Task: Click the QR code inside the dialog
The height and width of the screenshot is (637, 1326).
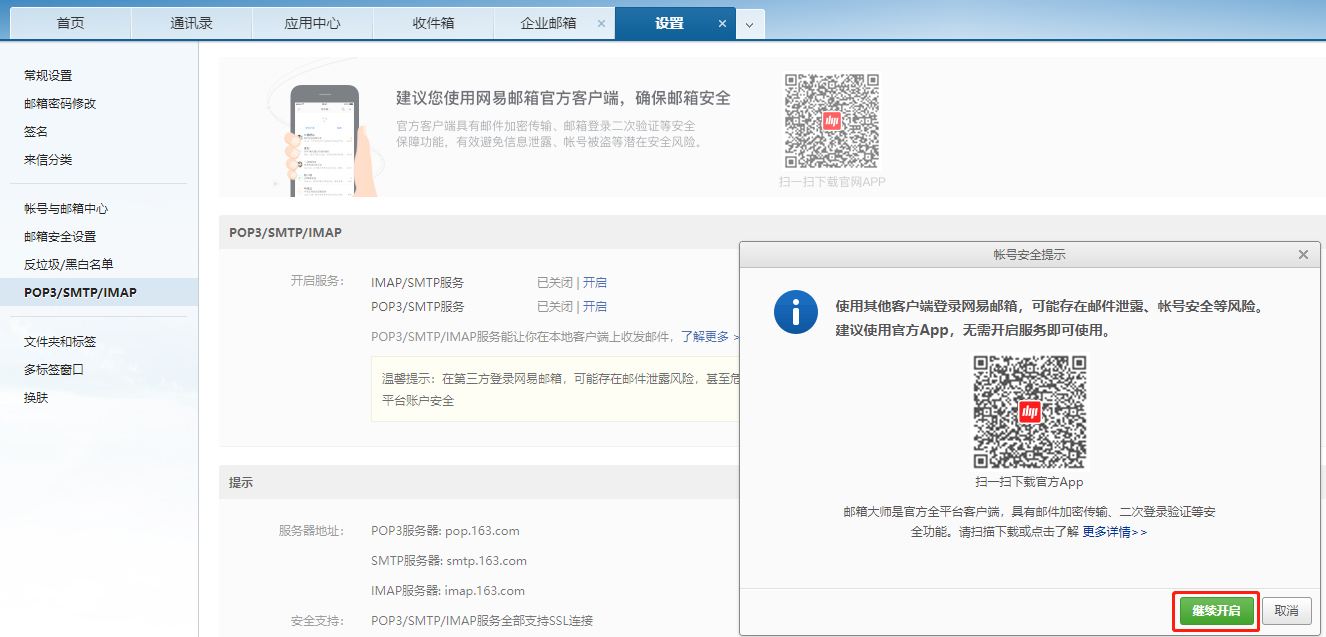Action: click(x=1030, y=412)
